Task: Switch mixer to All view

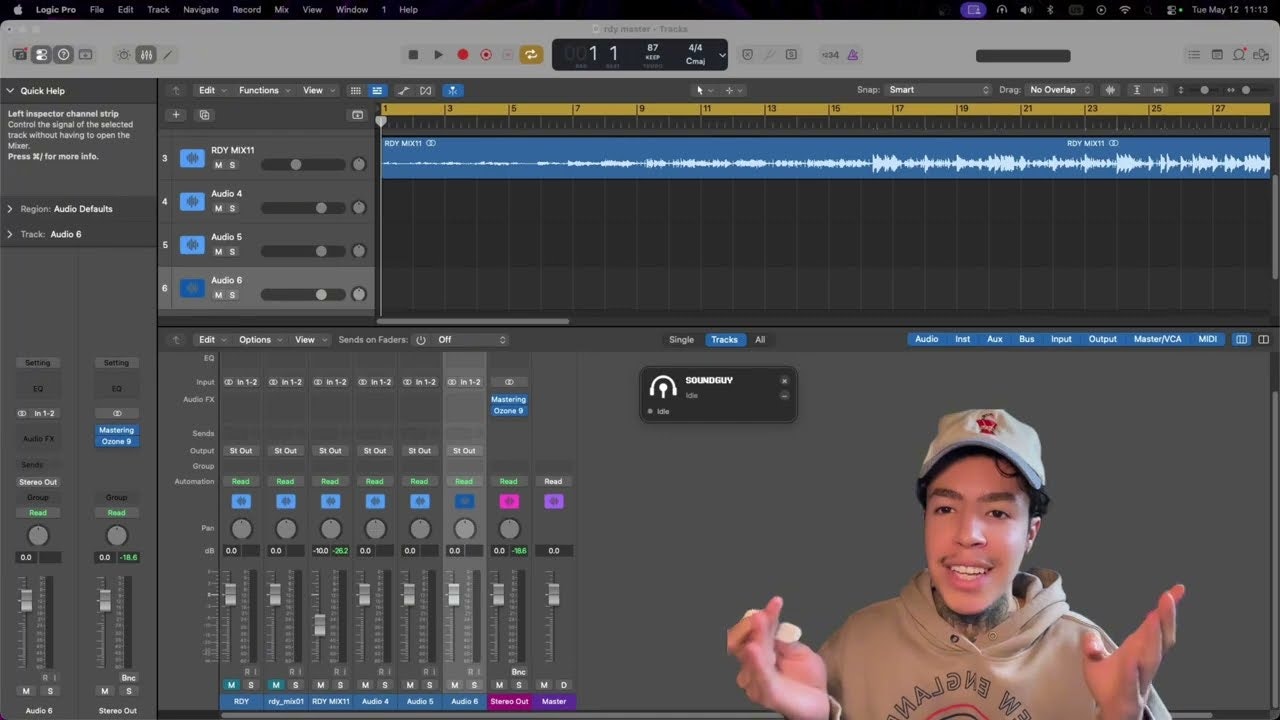Action: [760, 340]
